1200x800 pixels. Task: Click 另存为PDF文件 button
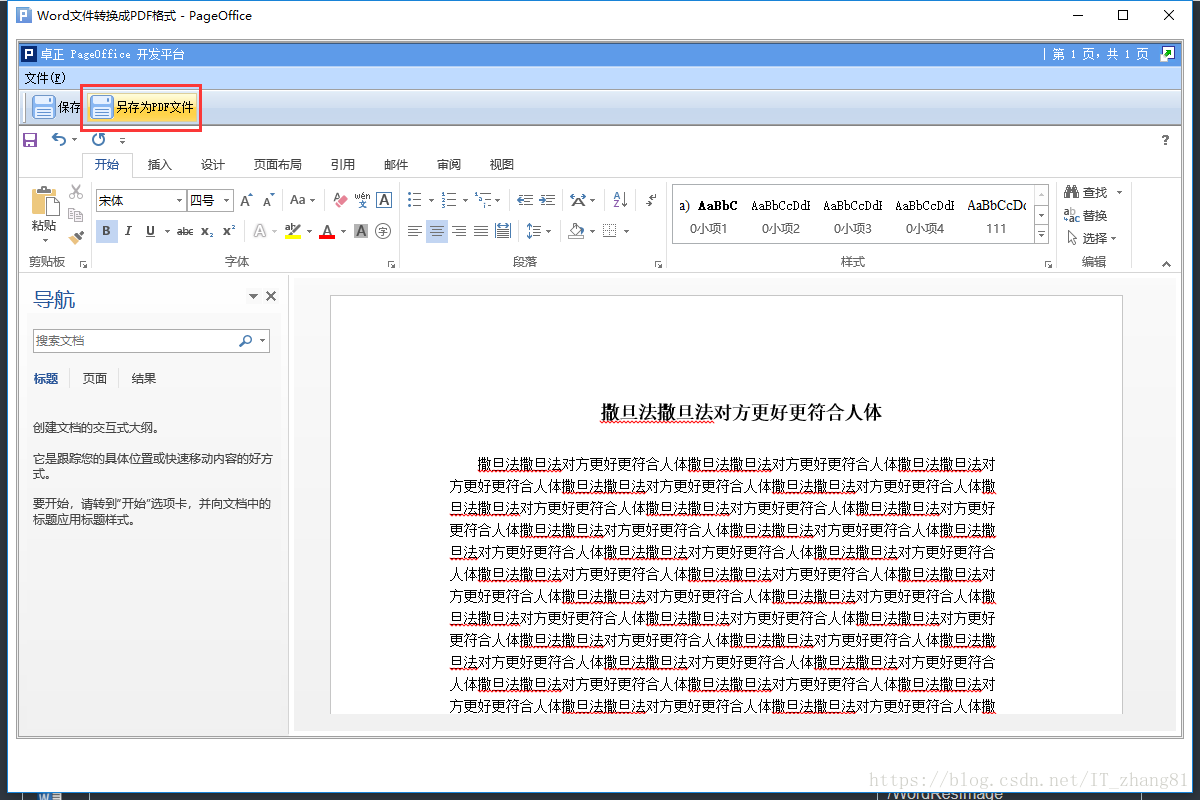click(x=142, y=107)
